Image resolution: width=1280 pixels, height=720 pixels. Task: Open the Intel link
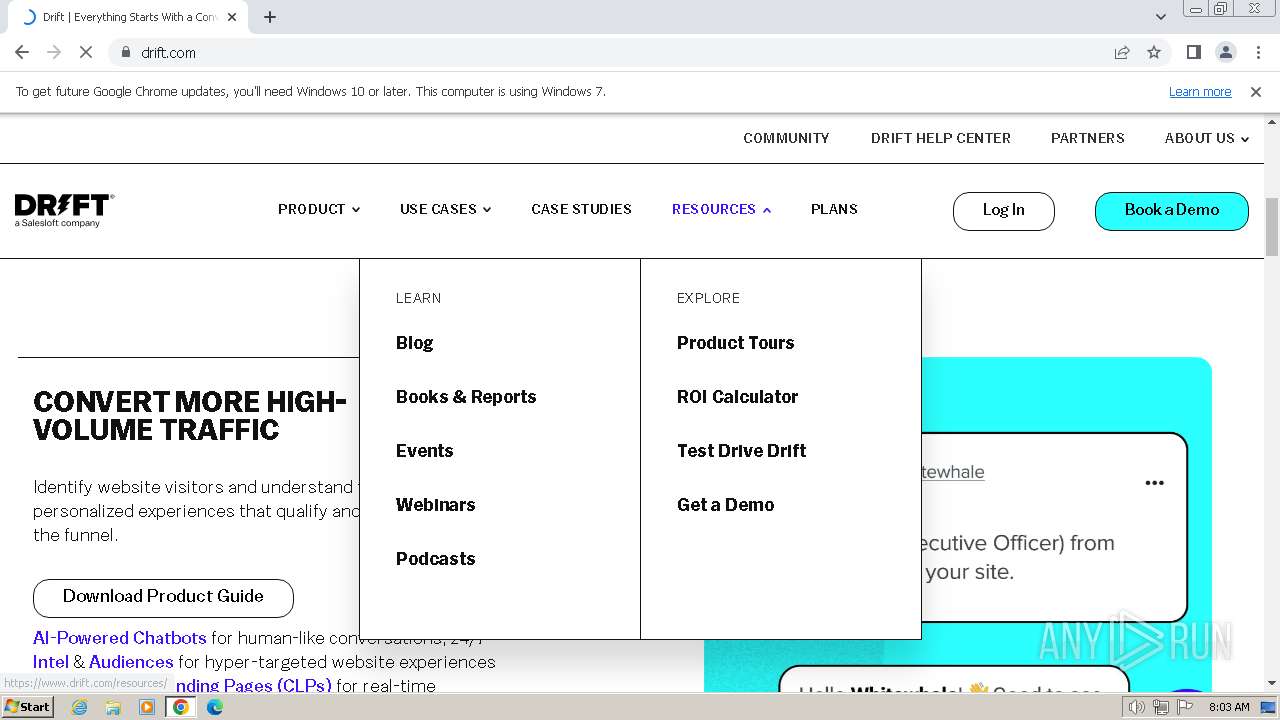pyautogui.click(x=50, y=662)
